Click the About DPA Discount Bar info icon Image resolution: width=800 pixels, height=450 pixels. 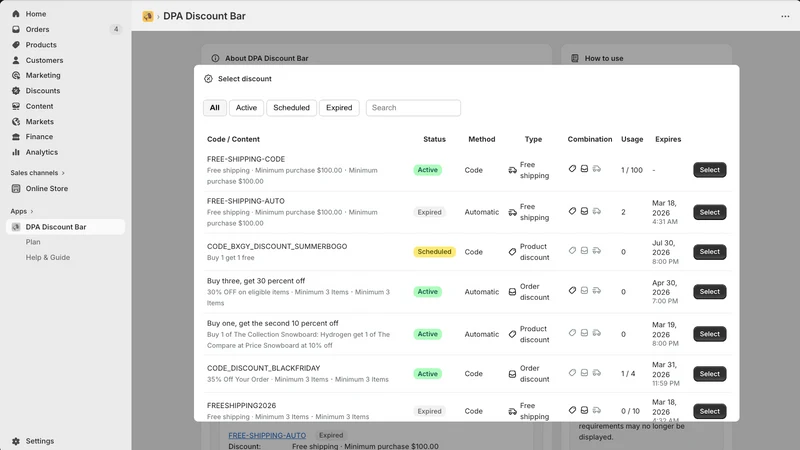tap(215, 58)
